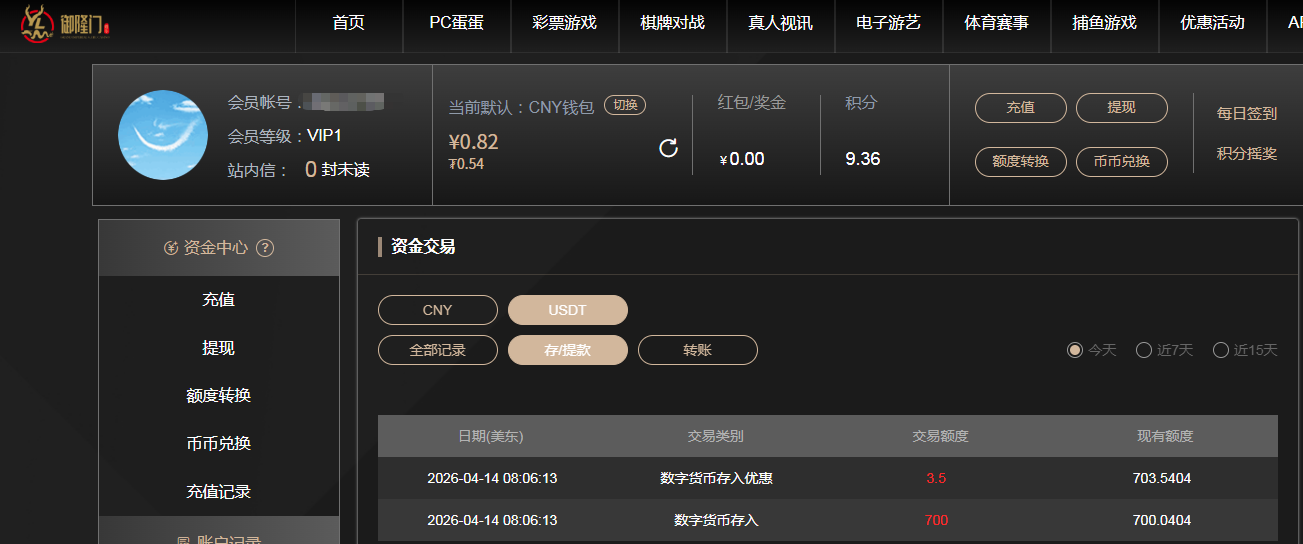
Task: Show 全部记录 transaction filter
Action: click(x=437, y=350)
